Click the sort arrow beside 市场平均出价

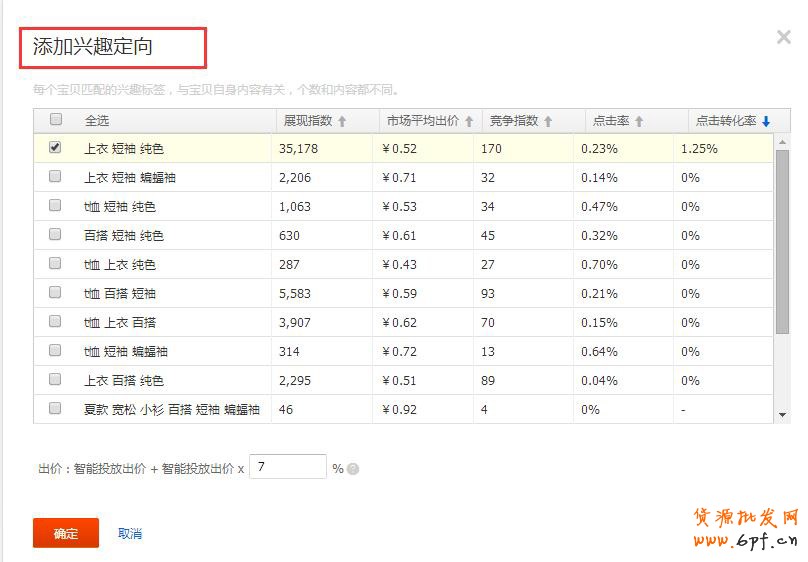tap(468, 121)
